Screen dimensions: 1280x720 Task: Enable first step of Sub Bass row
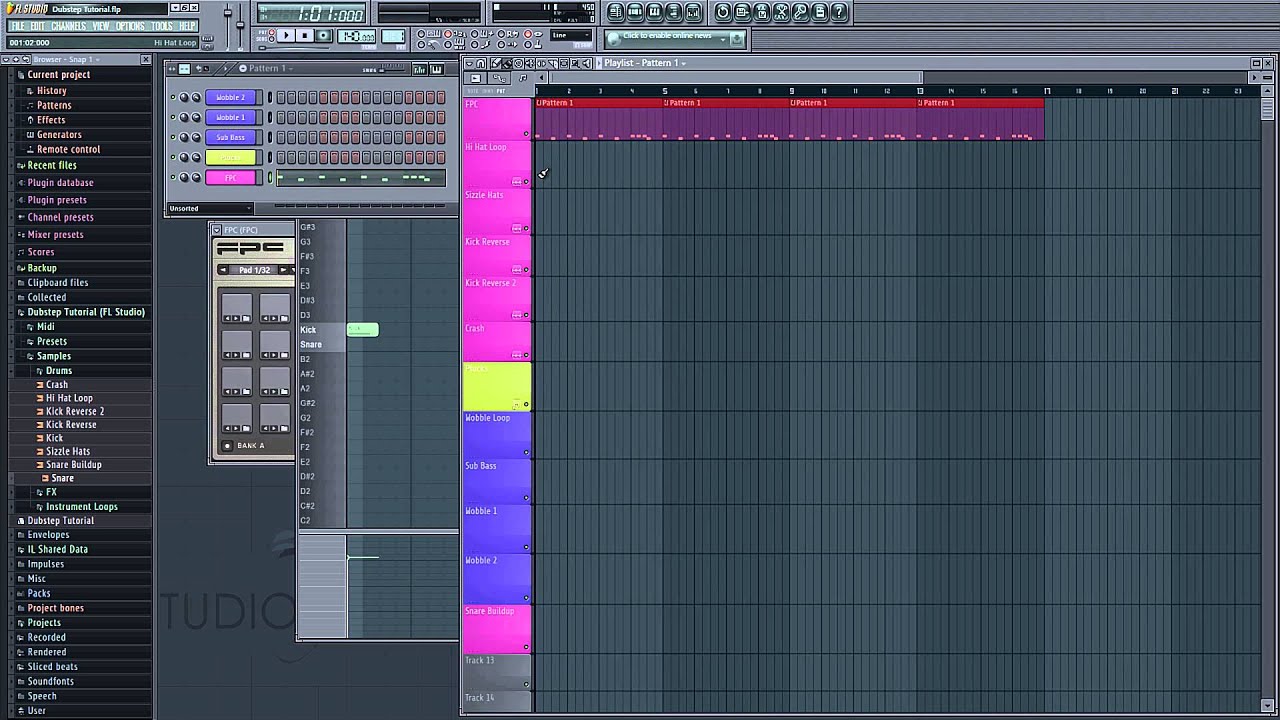pyautogui.click(x=281, y=137)
